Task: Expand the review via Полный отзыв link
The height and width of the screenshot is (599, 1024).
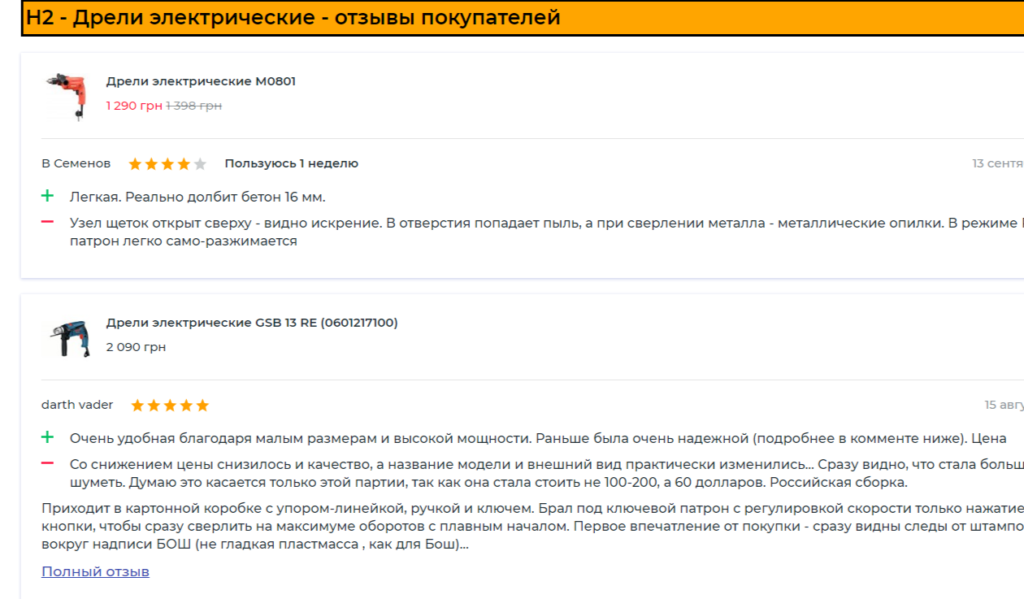Action: [95, 571]
